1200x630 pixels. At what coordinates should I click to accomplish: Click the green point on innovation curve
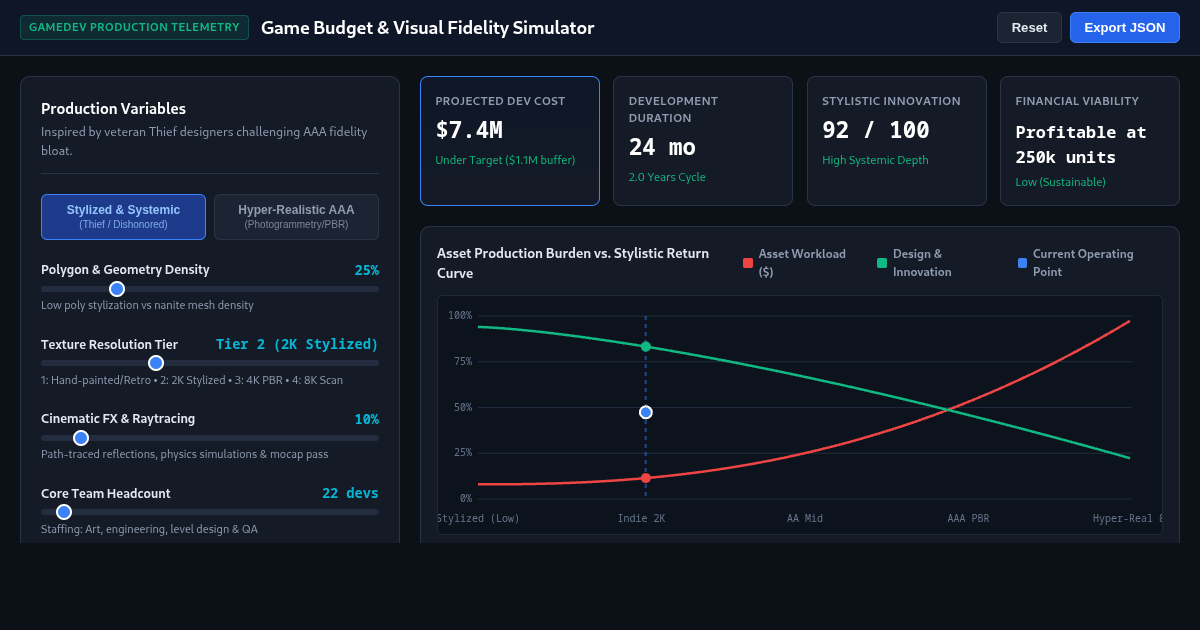pos(646,347)
